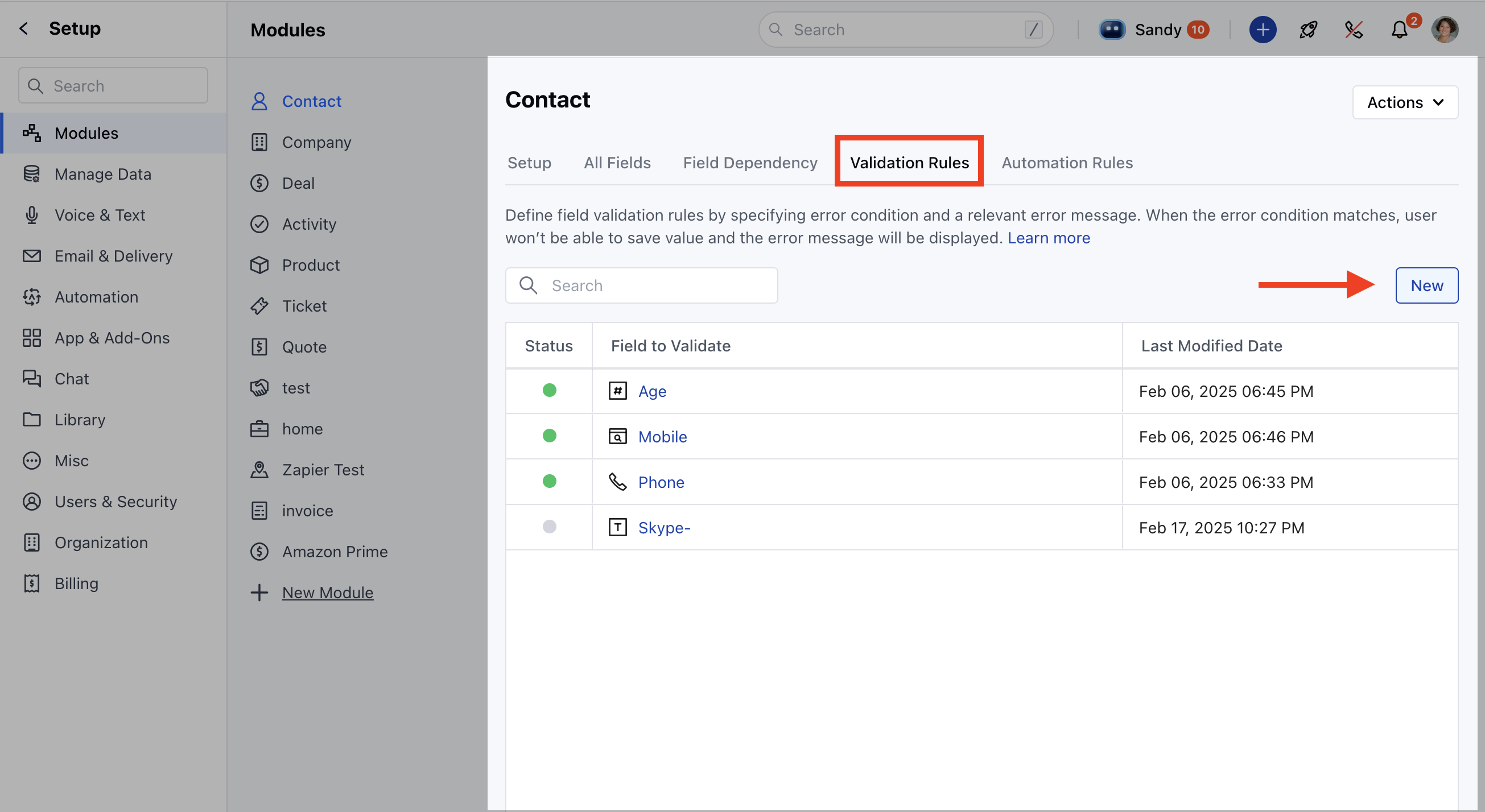Open the user profile avatar

1445,30
